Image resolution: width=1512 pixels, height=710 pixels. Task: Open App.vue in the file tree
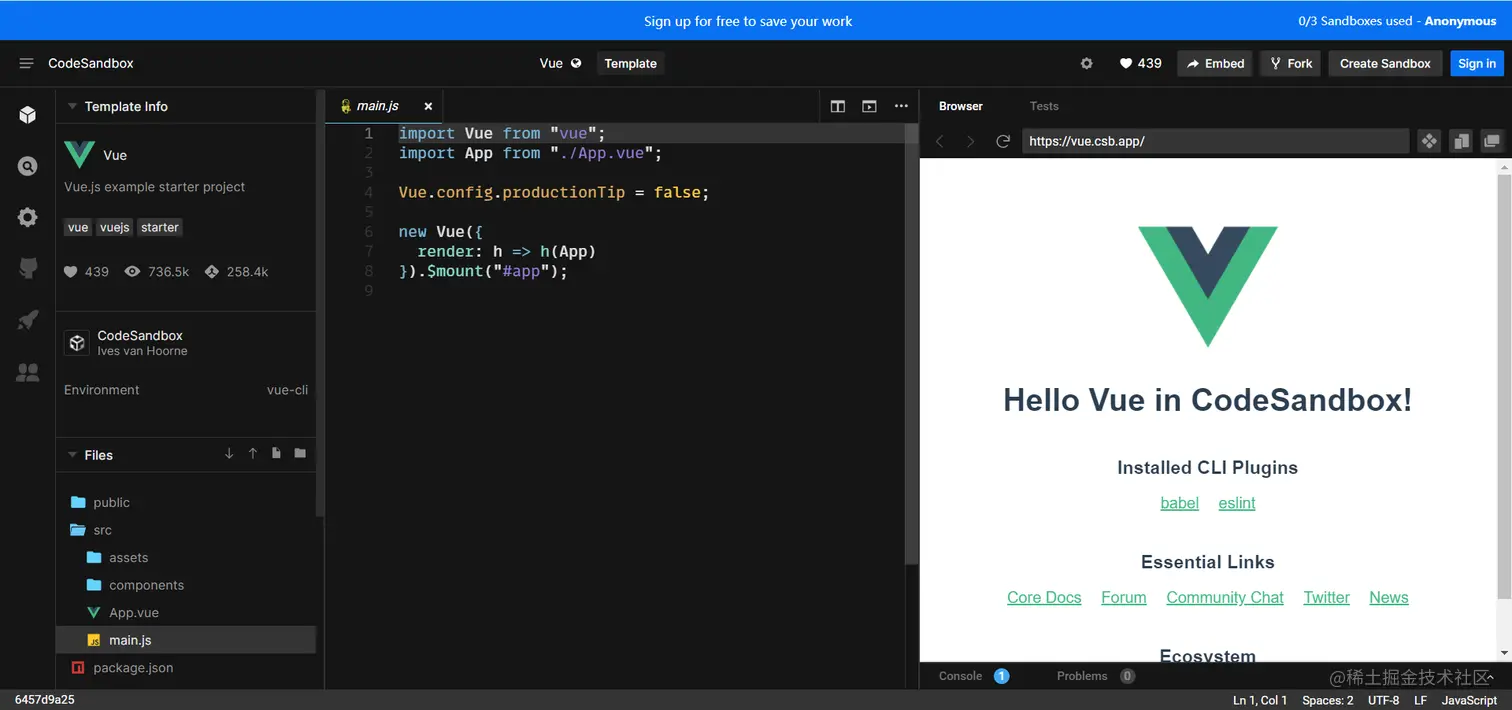click(x=186, y=613)
